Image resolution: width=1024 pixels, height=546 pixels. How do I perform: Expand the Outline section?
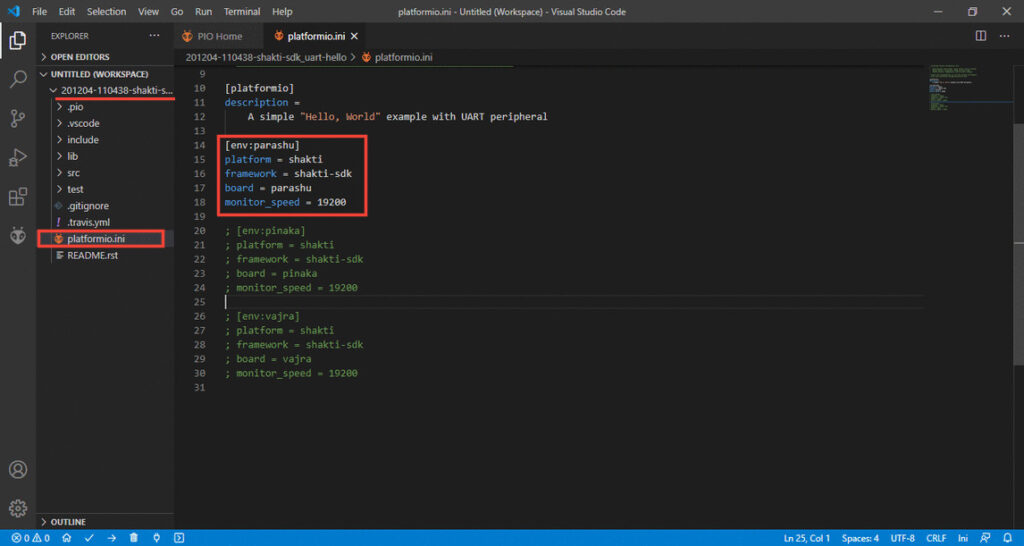(x=105, y=522)
